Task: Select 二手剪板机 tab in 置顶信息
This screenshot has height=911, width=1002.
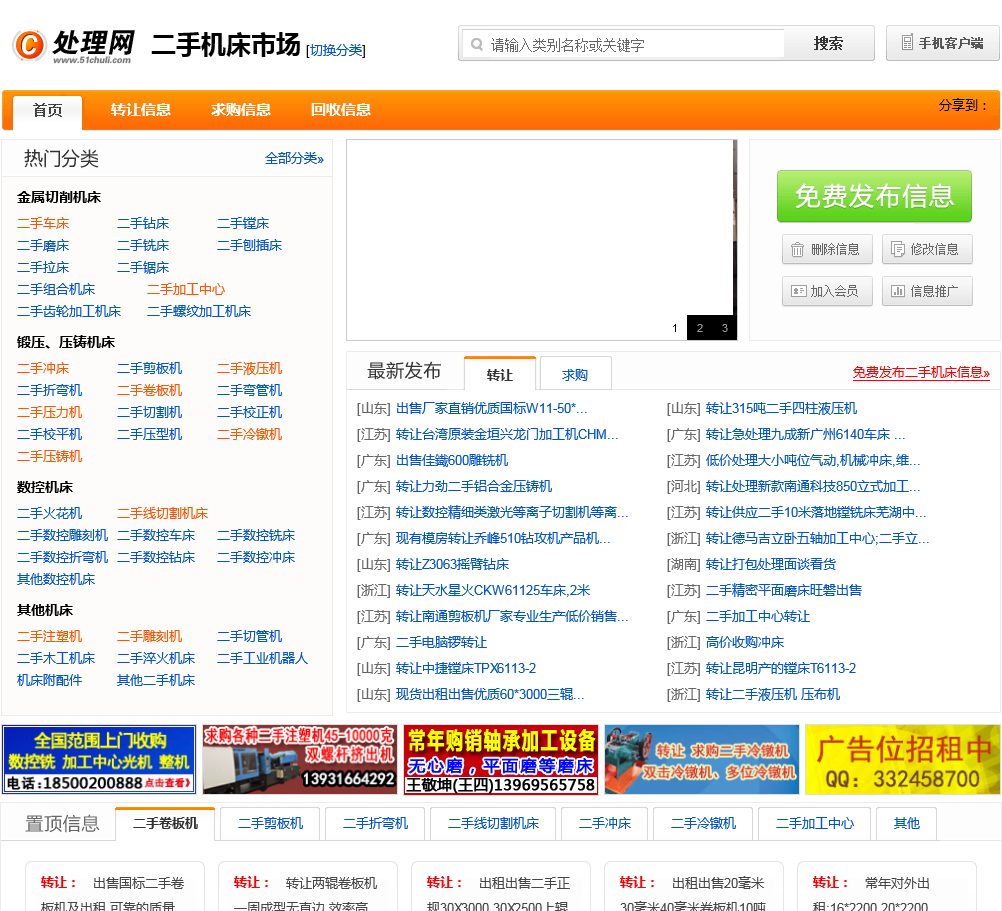Action: [x=270, y=823]
